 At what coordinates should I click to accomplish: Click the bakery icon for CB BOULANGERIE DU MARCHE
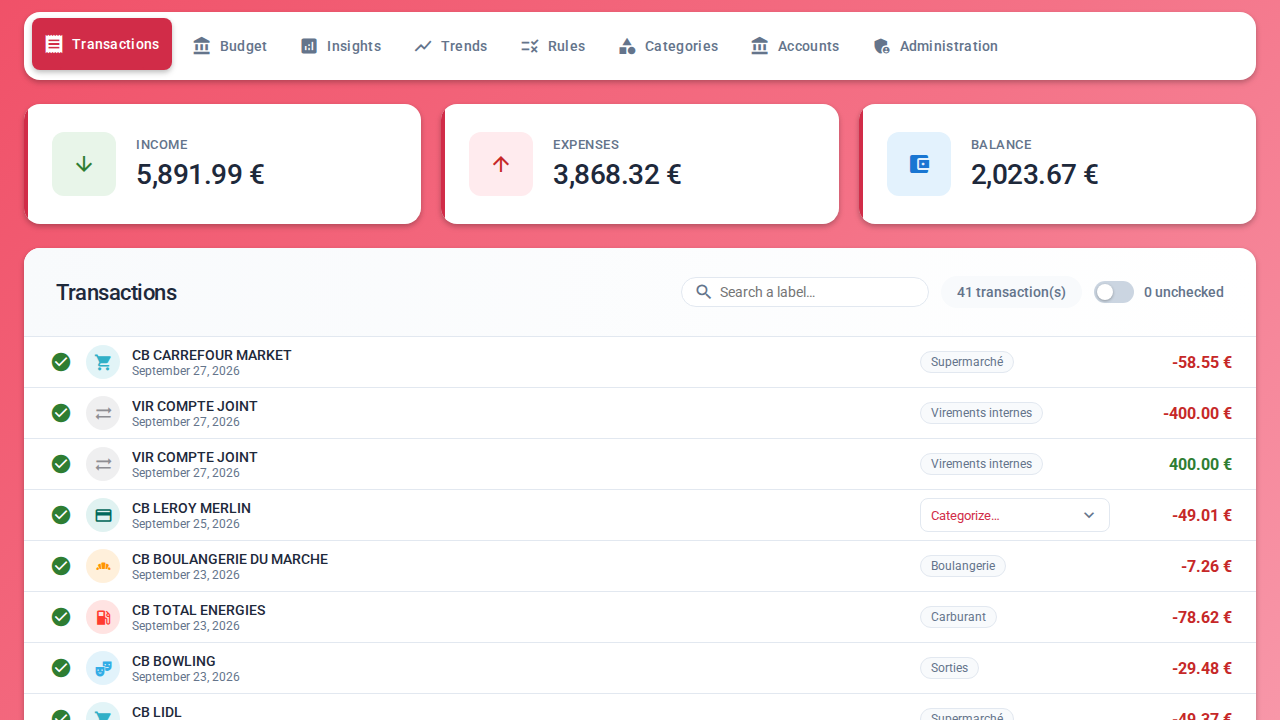103,566
